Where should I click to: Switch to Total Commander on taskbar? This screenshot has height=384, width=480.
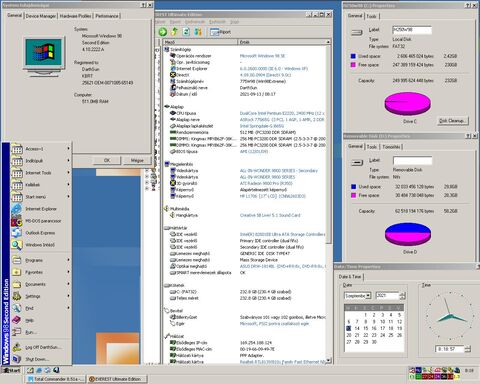55,379
